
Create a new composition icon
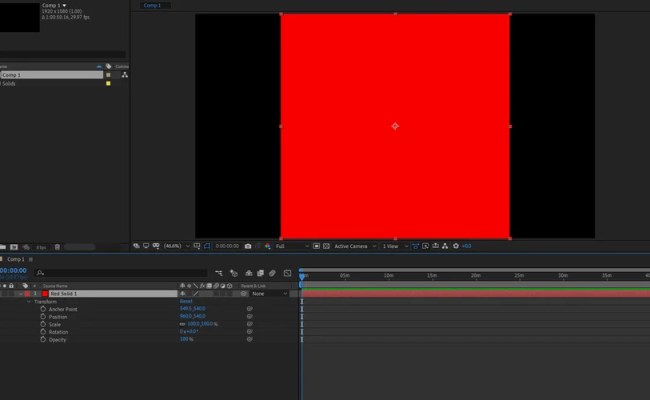(14, 247)
